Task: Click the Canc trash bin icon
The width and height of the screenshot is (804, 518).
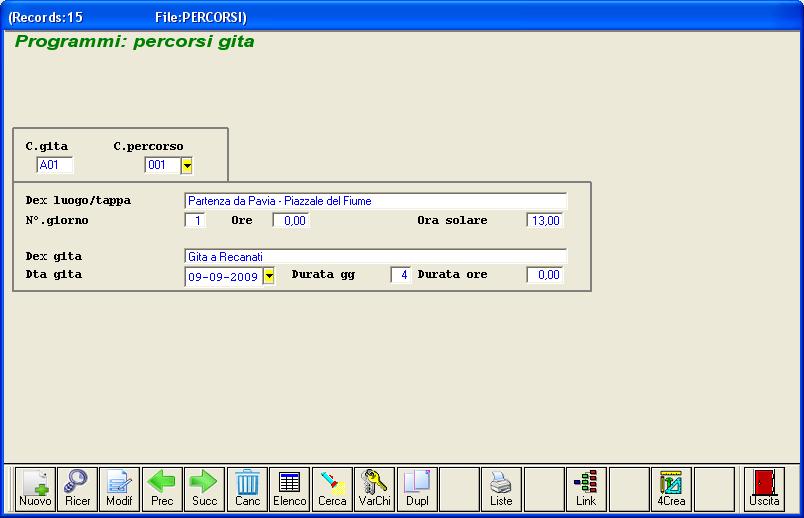Action: coord(247,489)
